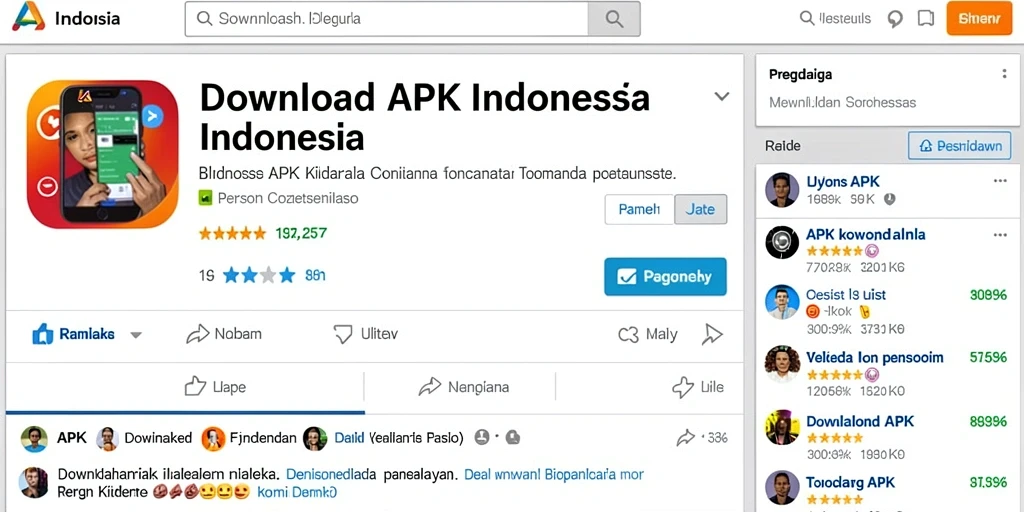Image resolution: width=1024 pixels, height=512 pixels.
Task: Click the search box Sownnloash field
Action: point(387,19)
